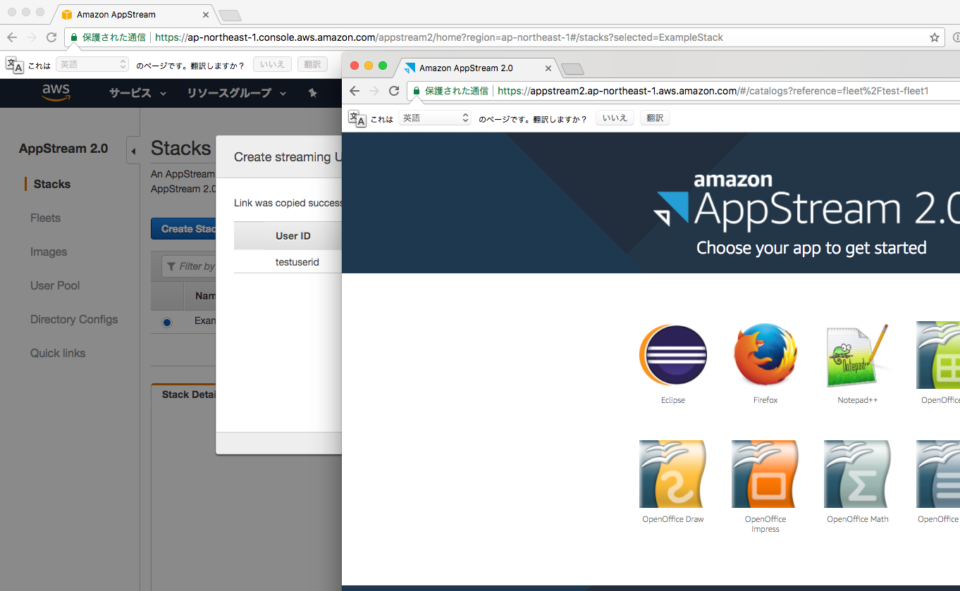Bookmark the console page using the star icon
960x591 pixels.
(x=933, y=36)
